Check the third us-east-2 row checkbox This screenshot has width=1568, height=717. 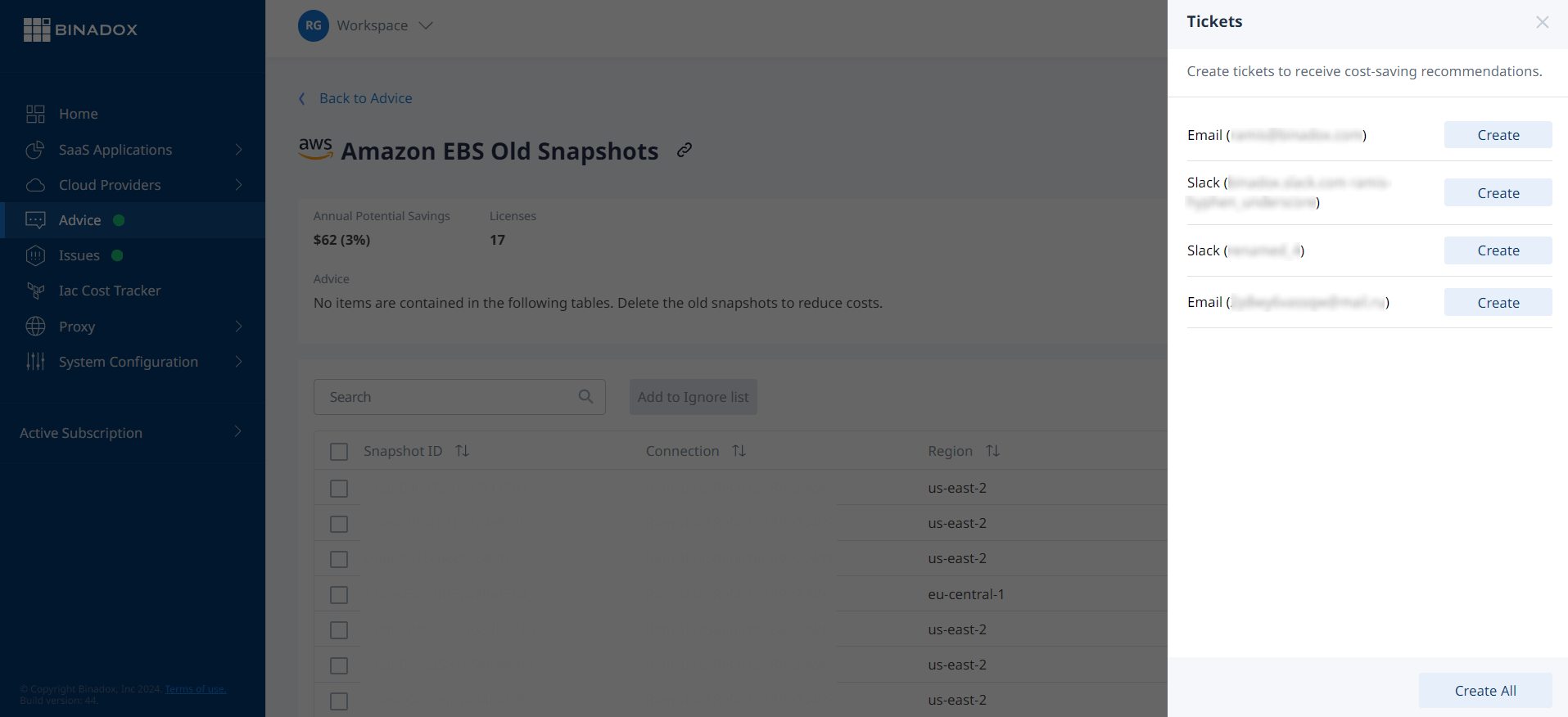[339, 560]
